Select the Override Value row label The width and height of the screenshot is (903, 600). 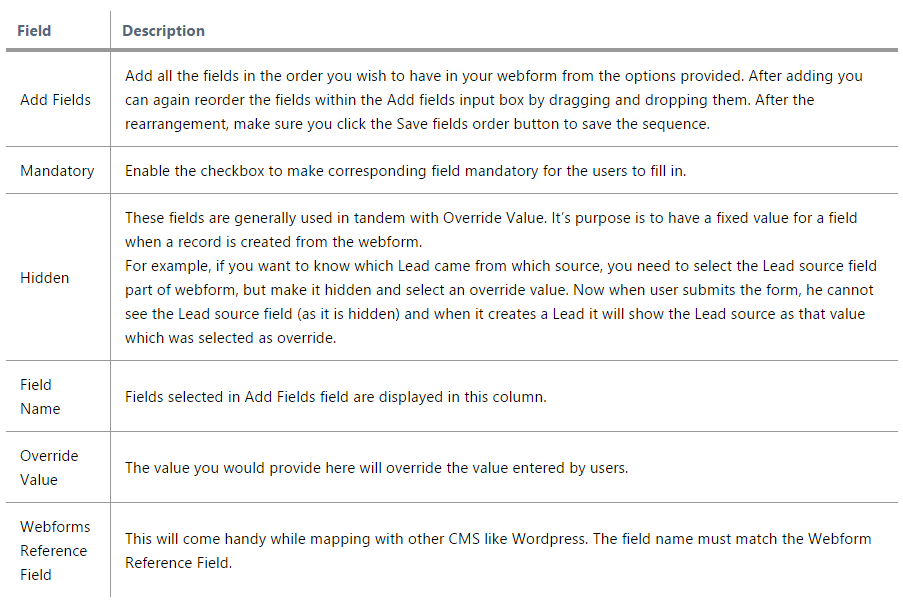pos(49,468)
